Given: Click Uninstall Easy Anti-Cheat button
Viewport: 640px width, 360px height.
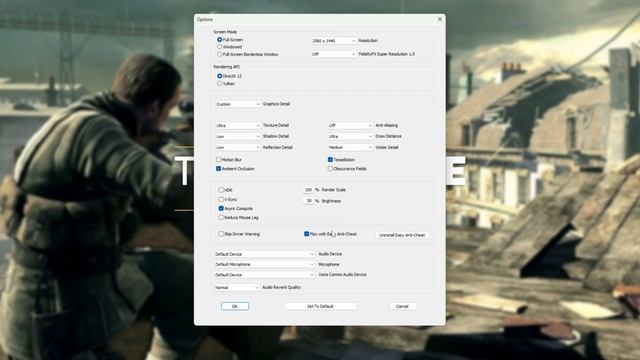Looking at the screenshot, I should click(x=402, y=235).
